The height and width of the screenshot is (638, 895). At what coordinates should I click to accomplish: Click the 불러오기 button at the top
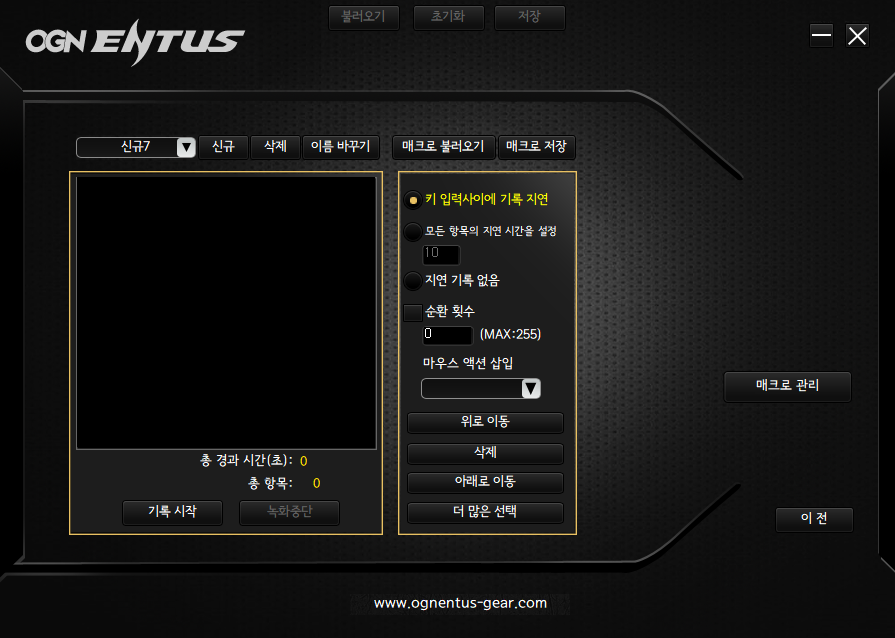[x=363, y=17]
